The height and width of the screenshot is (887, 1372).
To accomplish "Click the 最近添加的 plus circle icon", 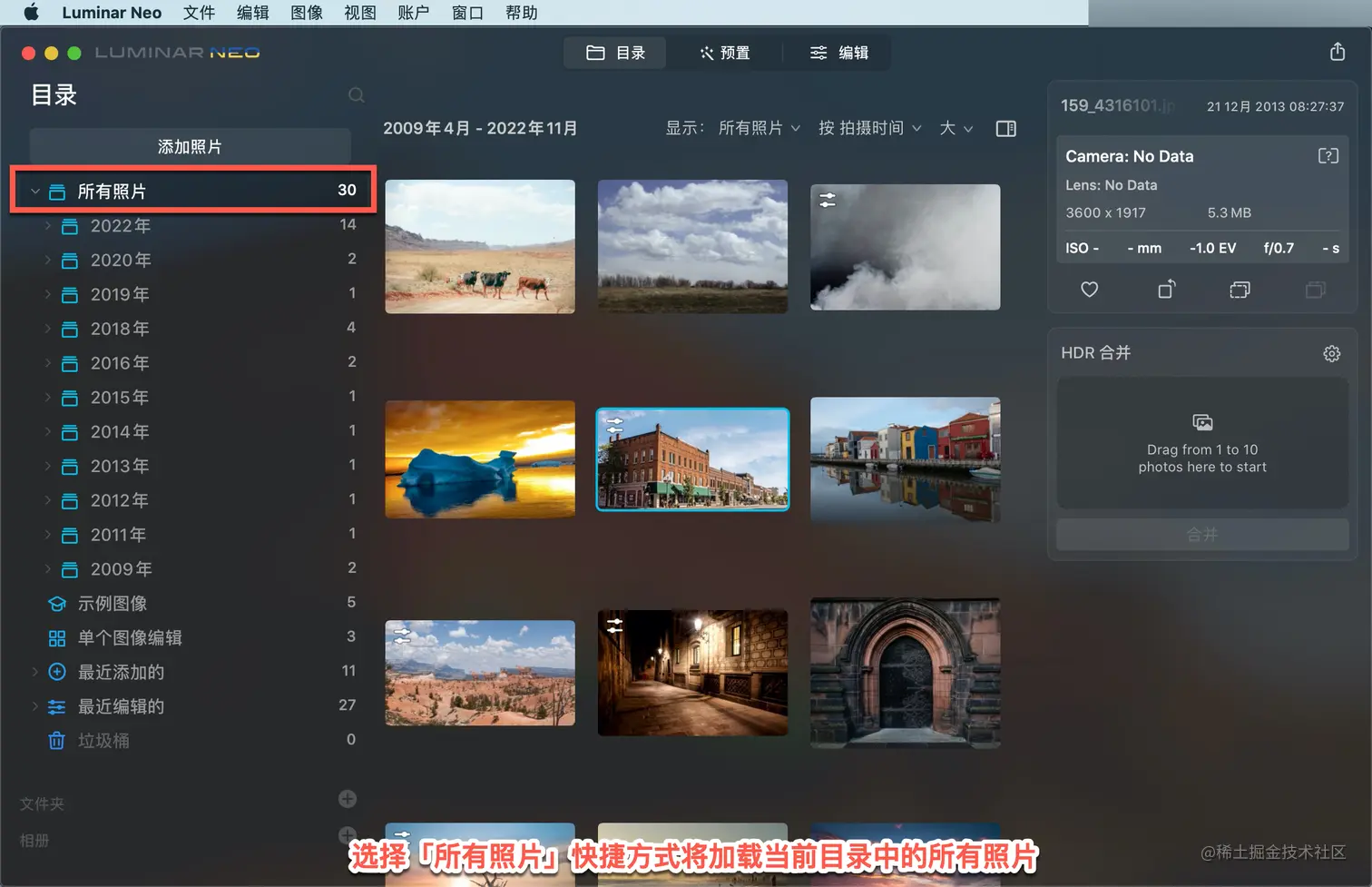I will 57,672.
